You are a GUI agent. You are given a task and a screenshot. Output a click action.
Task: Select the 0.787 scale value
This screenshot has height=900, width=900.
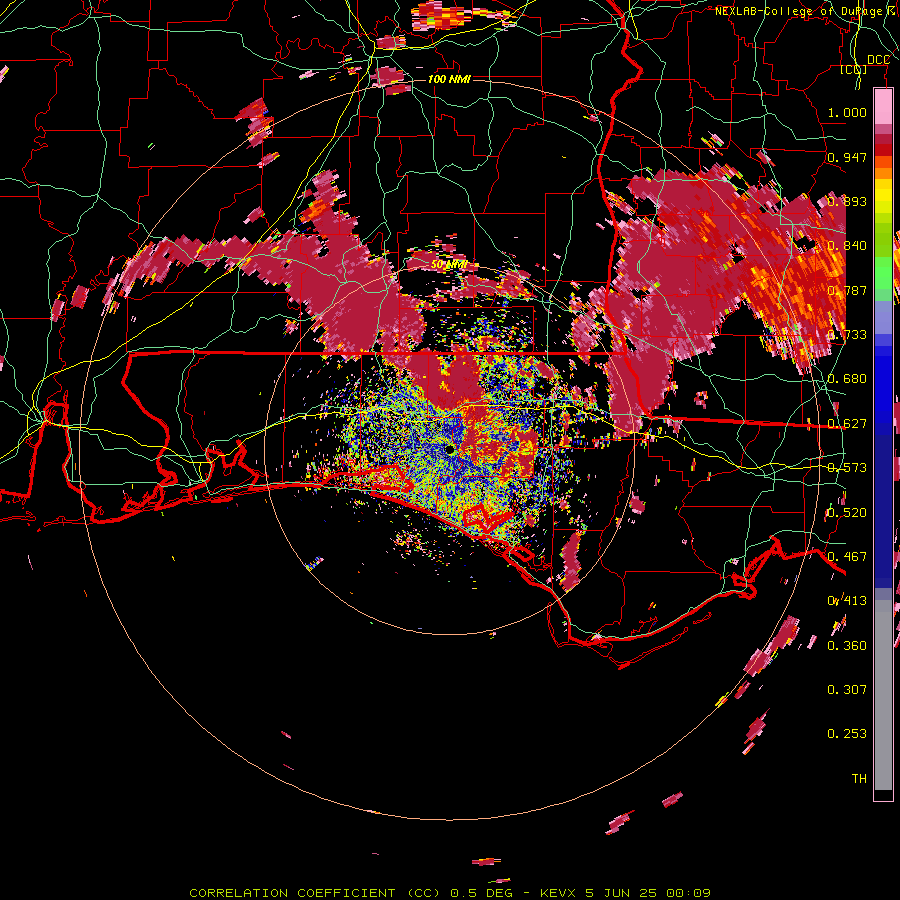coord(847,290)
